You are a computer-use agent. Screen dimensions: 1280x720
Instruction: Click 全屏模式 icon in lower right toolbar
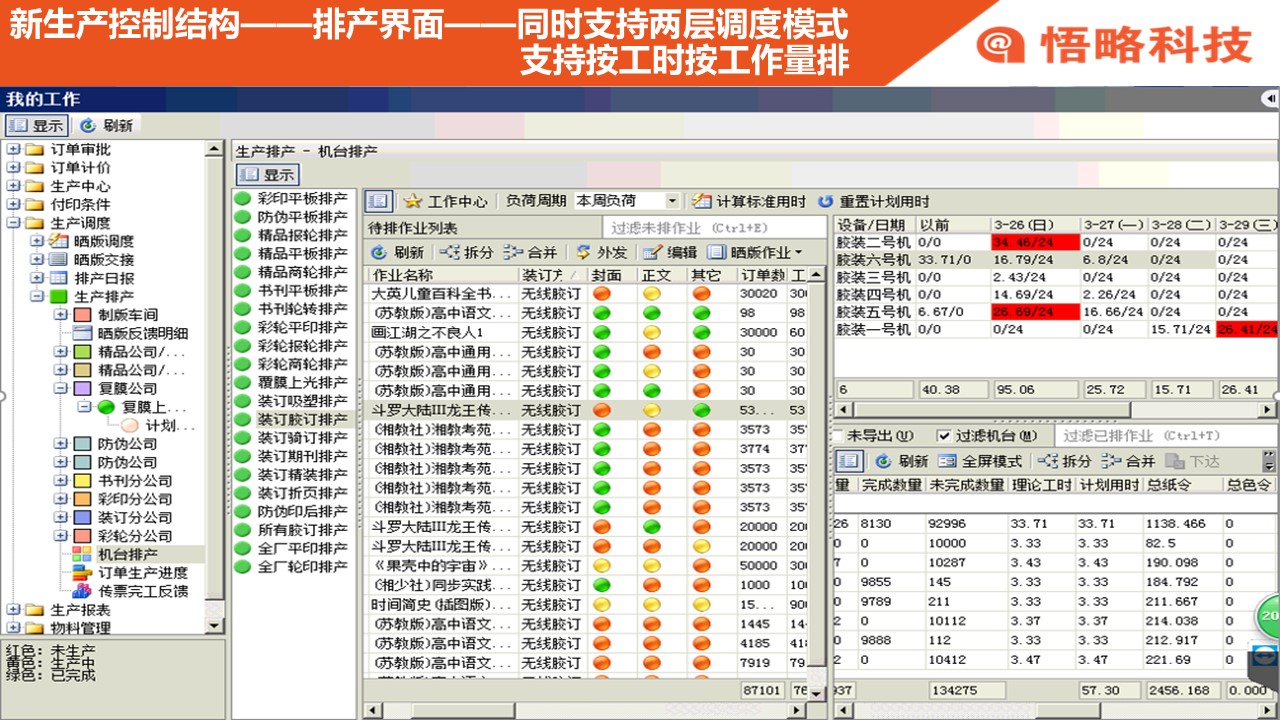point(946,461)
